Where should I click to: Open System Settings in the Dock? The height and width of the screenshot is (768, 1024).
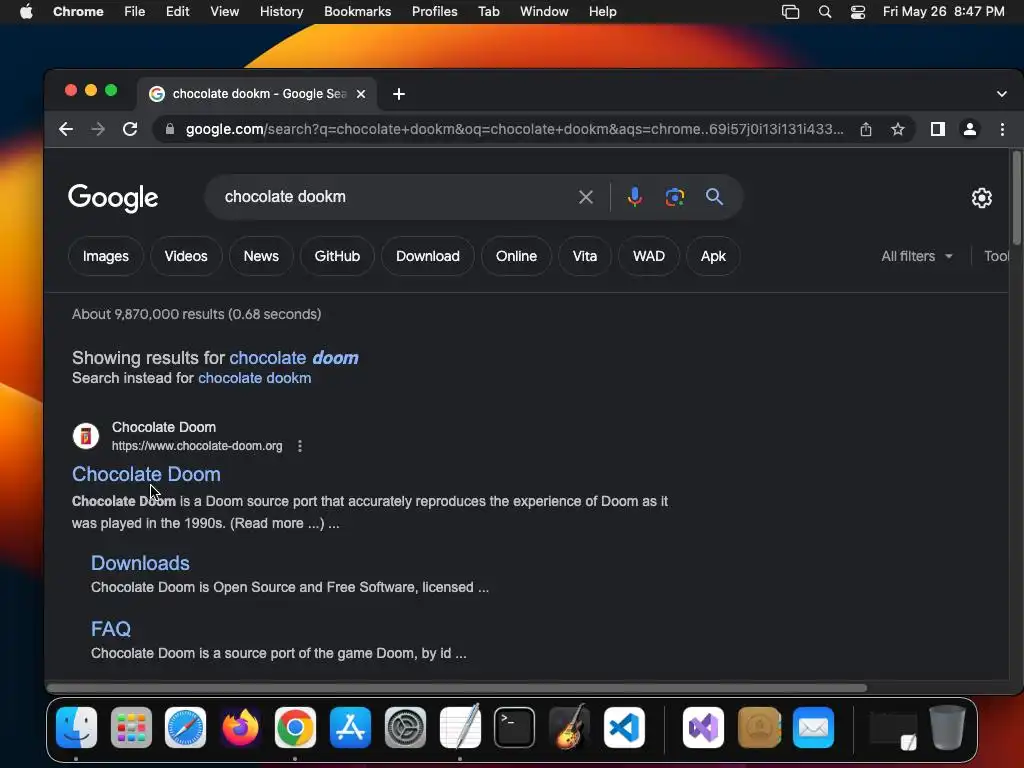(405, 728)
